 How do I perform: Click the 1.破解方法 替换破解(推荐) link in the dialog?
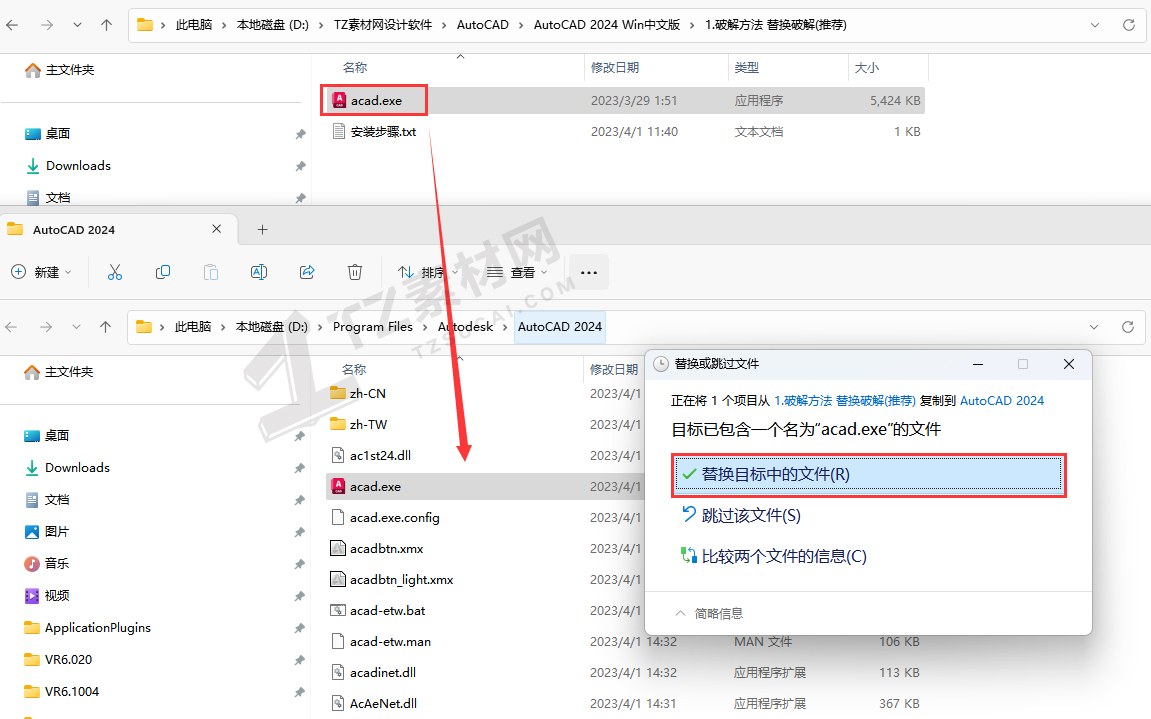(845, 400)
